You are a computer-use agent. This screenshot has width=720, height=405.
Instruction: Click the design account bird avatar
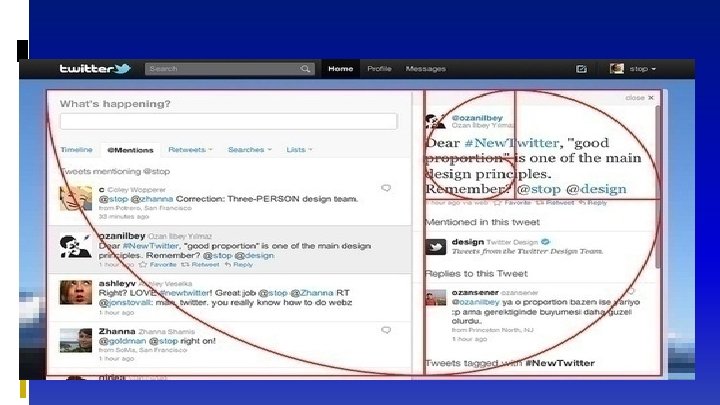pyautogui.click(x=435, y=247)
